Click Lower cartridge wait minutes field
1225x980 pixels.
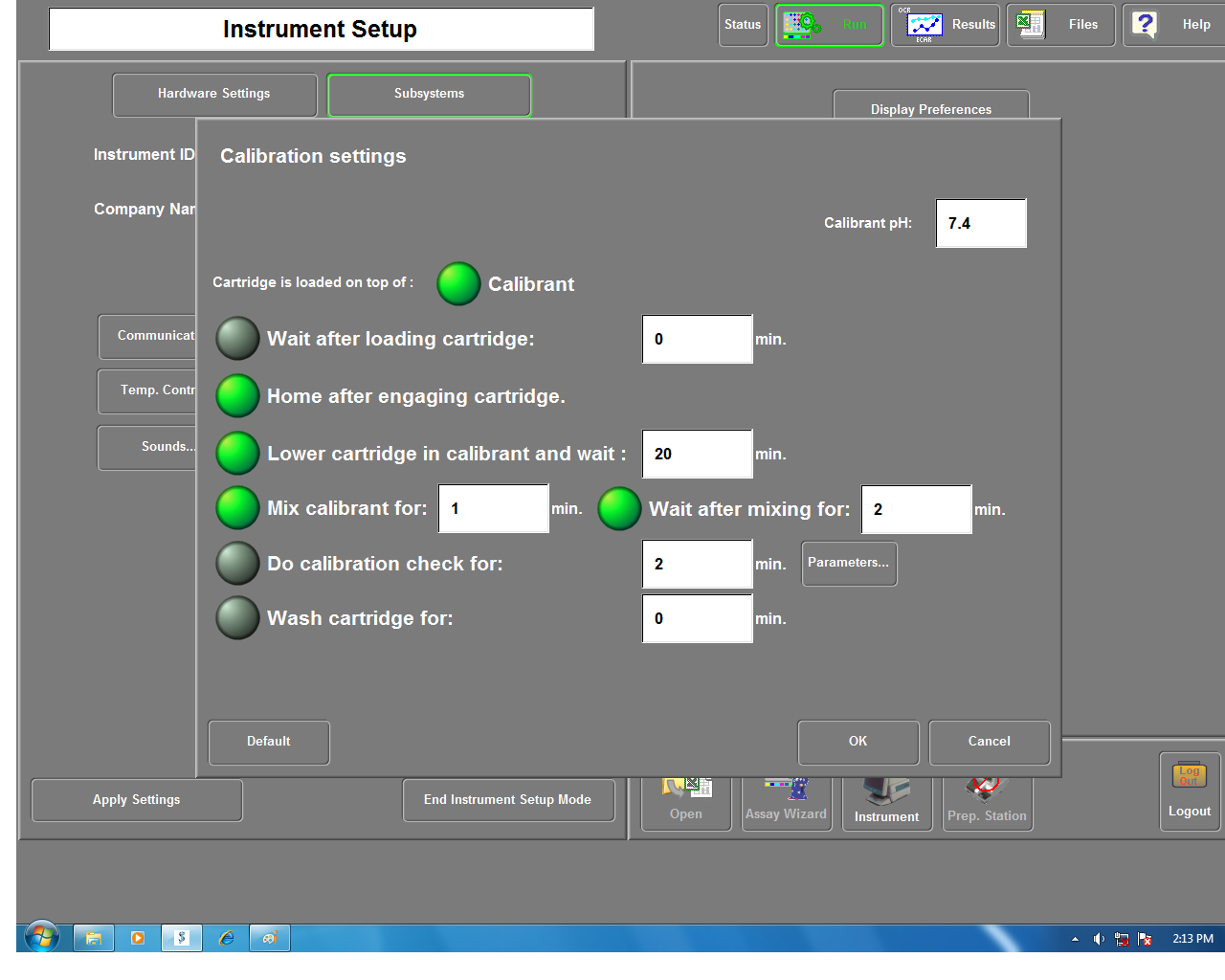[697, 454]
